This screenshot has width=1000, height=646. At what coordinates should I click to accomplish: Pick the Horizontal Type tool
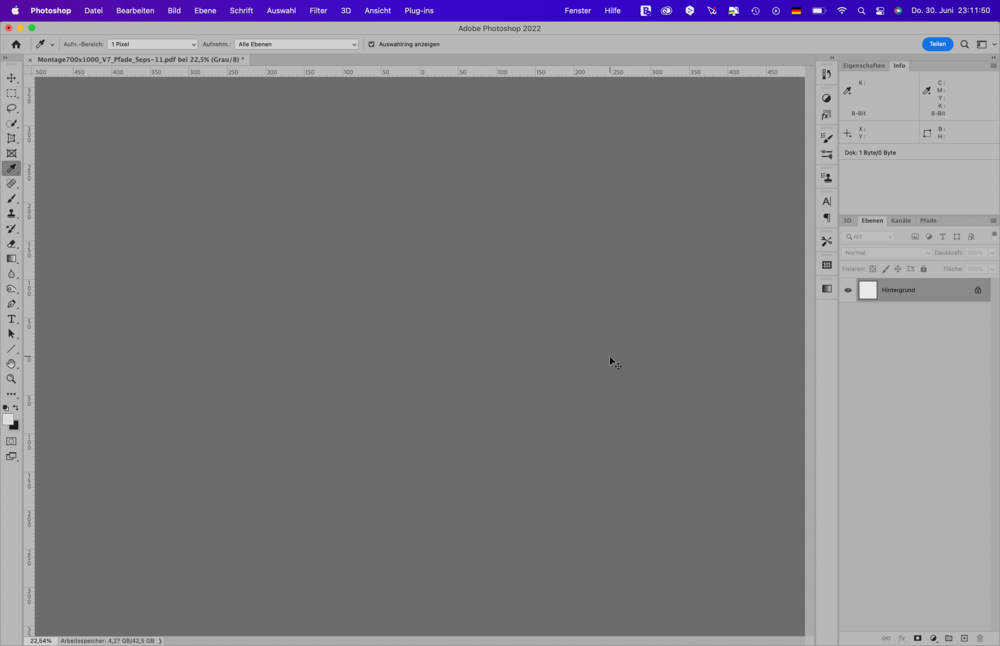pos(12,319)
